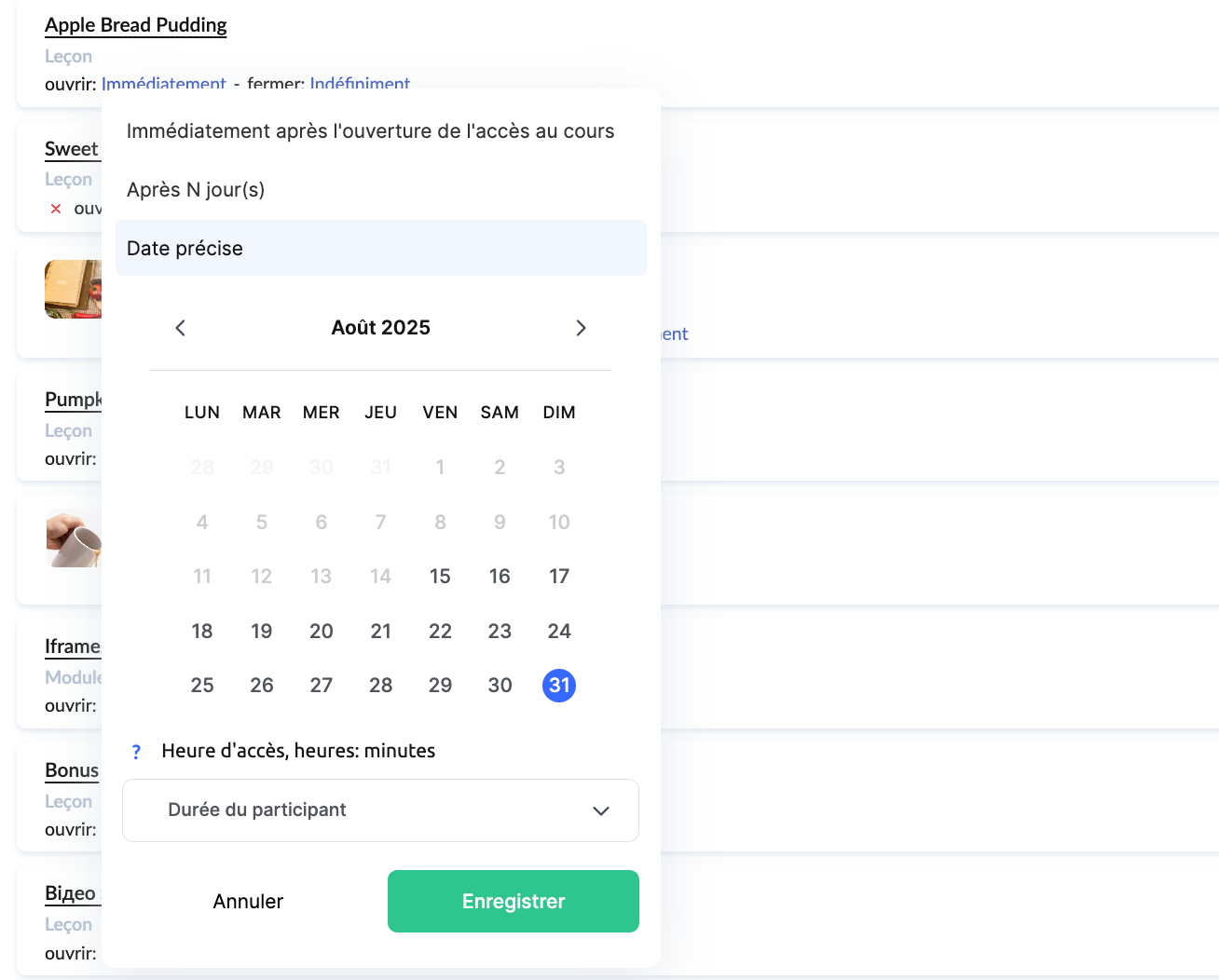Click the 'Indéfiniment' close date link
The image size is (1219, 980).
360,84
